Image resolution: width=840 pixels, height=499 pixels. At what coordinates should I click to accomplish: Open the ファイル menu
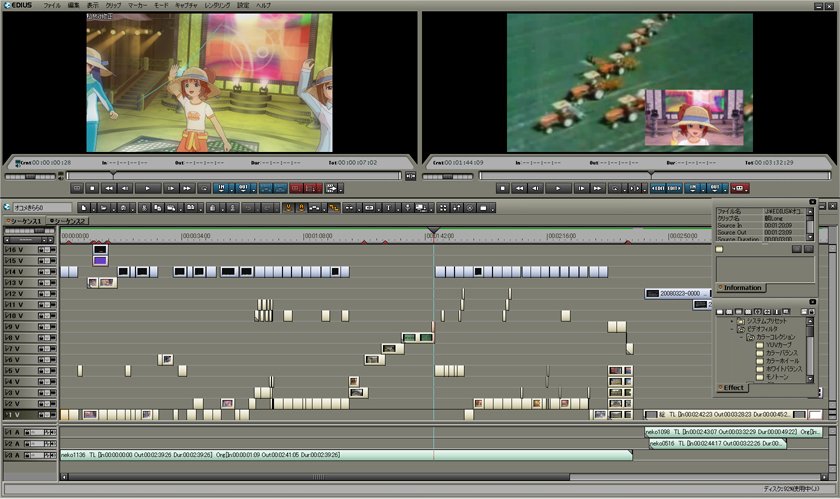click(x=51, y=5)
